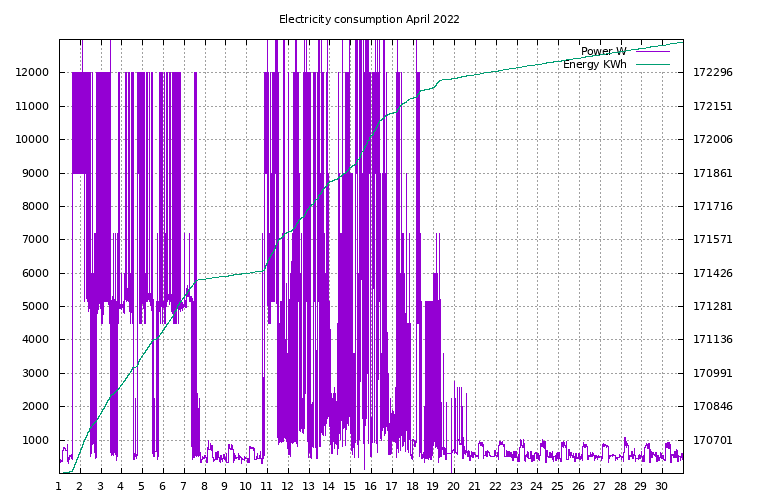Click the 171281 right axis value
Image resolution: width=768 pixels, height=500 pixels.
tap(713, 306)
